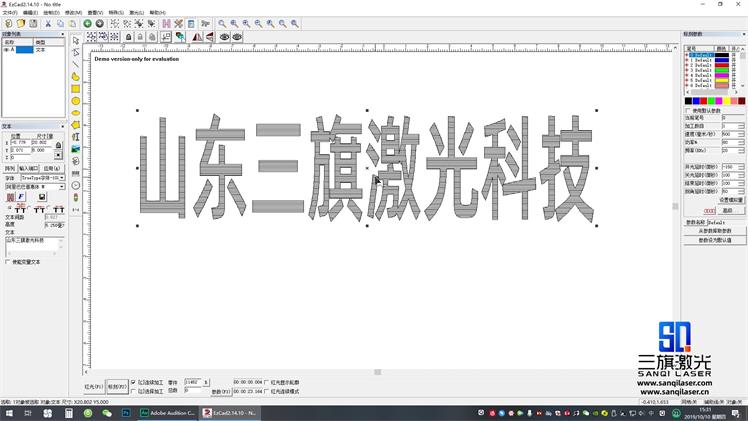Click the first padlock lock-object icon
The width and height of the screenshot is (748, 421).
128,37
